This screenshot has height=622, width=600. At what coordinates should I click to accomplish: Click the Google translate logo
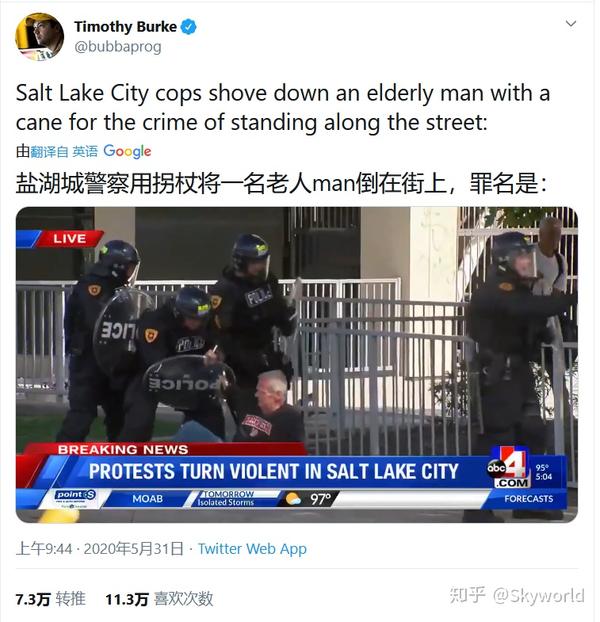coord(127,151)
